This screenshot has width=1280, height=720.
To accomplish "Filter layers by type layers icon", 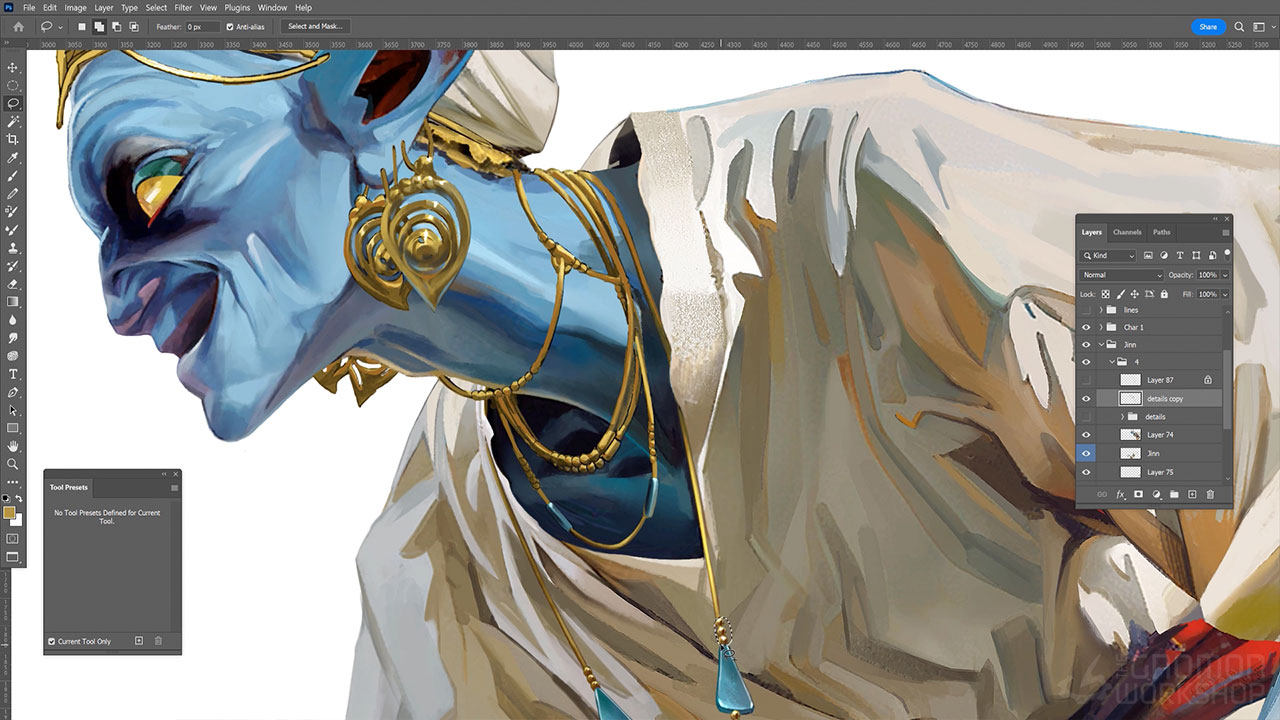I will coord(1180,256).
